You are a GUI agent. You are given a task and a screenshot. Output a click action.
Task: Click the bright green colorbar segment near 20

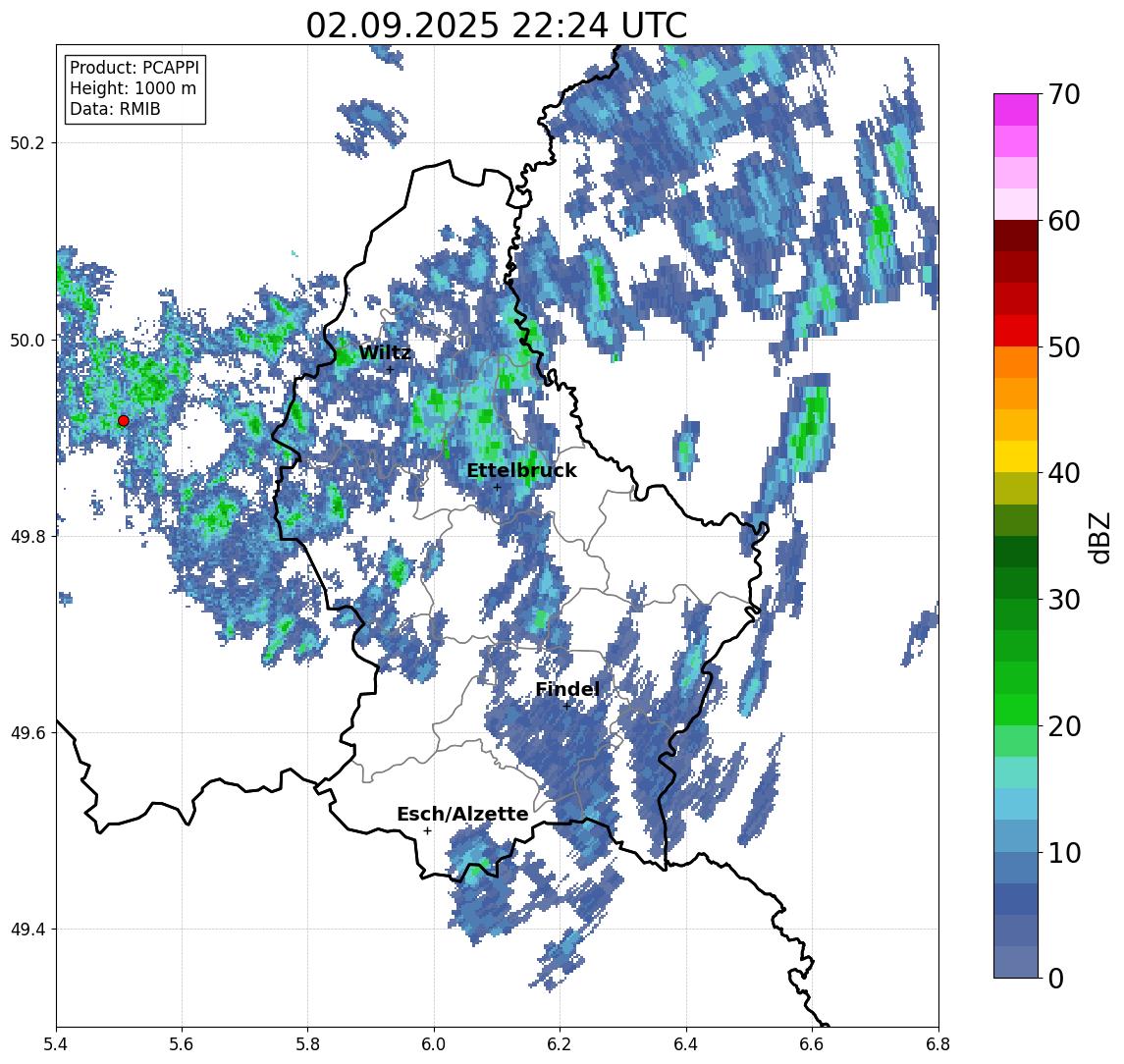[x=1016, y=709]
